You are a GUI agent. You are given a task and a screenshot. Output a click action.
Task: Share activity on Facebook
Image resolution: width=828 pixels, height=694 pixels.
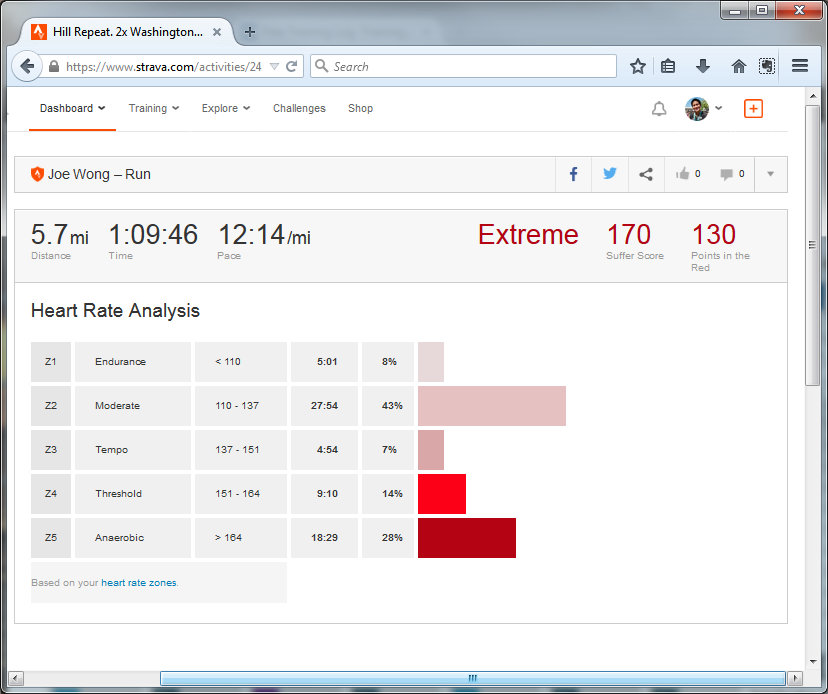574,174
